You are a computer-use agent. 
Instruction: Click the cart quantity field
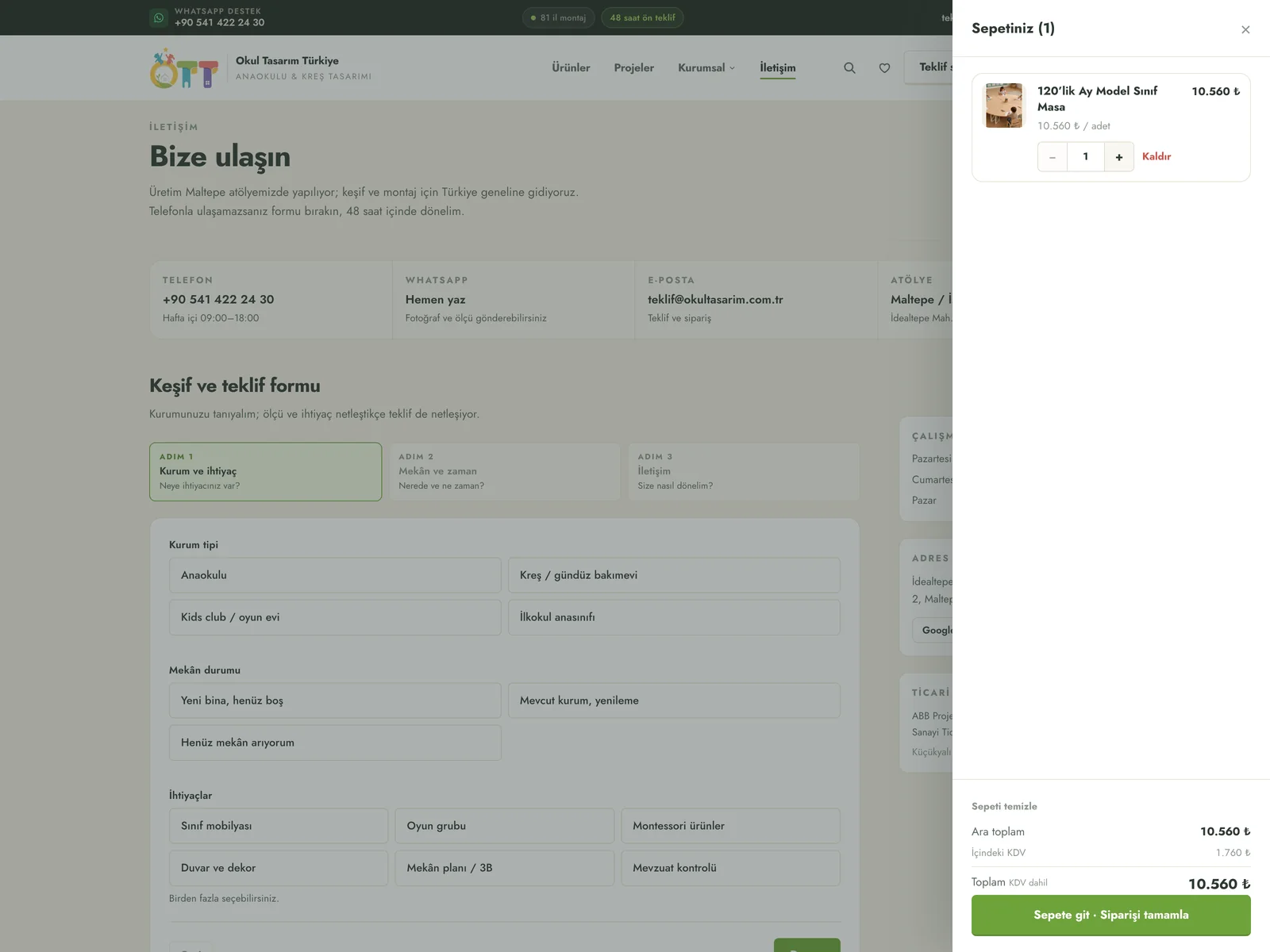coord(1086,157)
